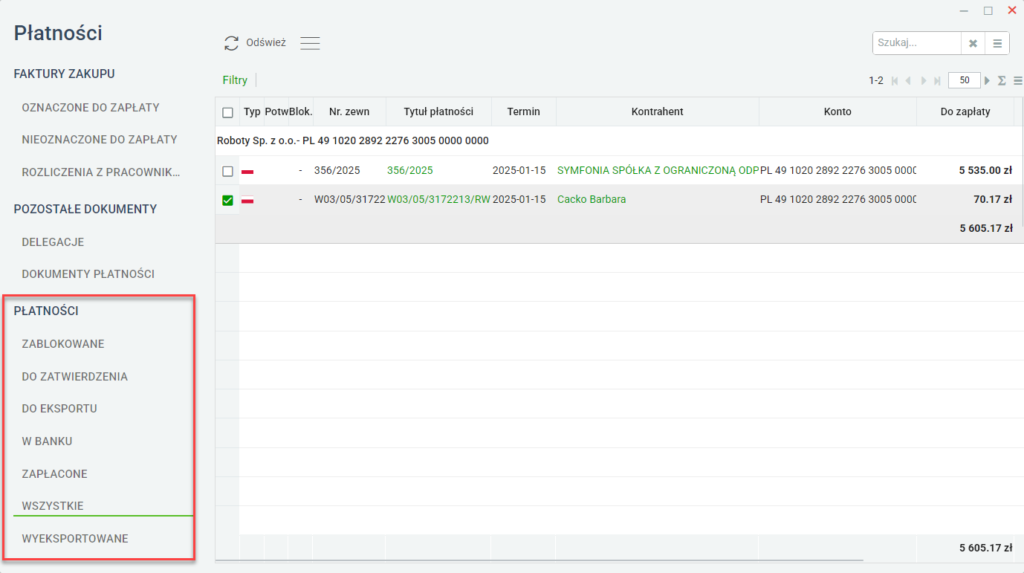Select the Roboty Sp. z o.o. group row

[618, 140]
